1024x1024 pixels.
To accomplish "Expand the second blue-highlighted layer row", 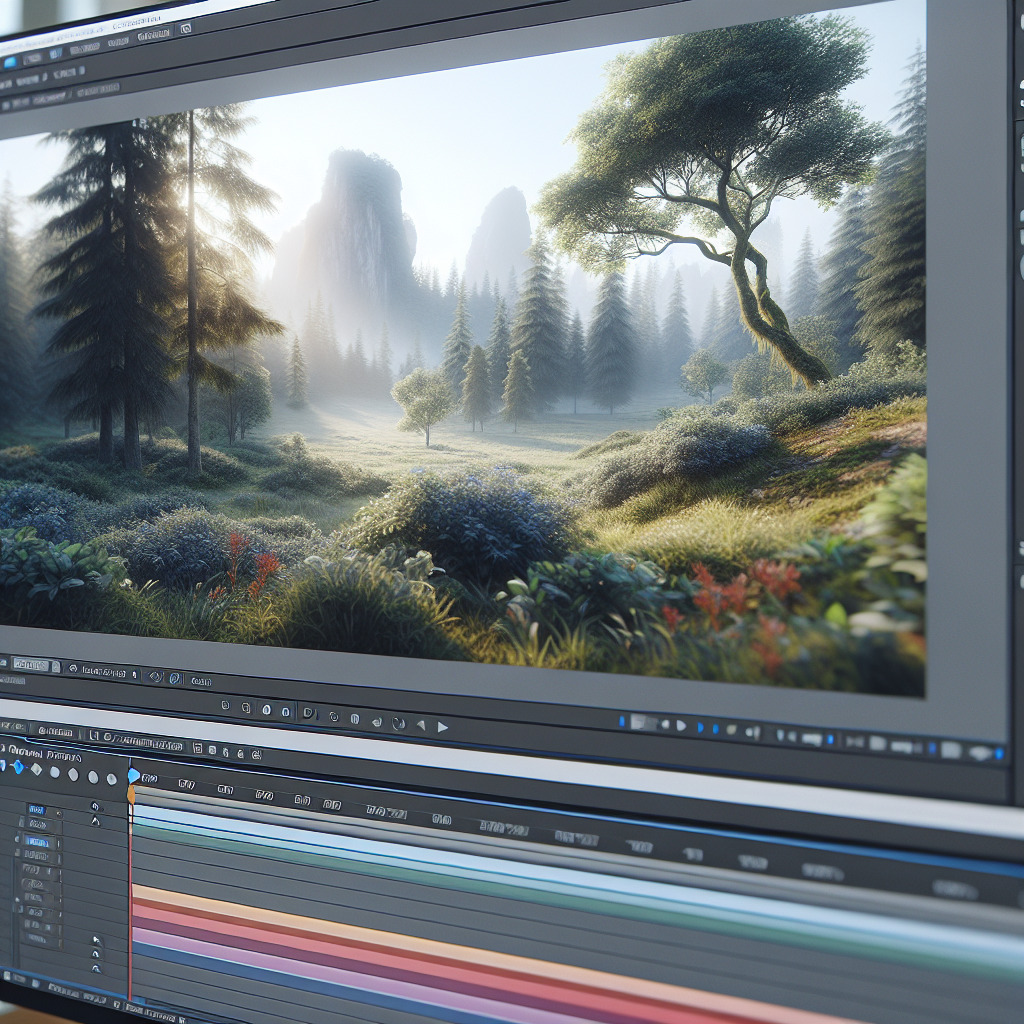I will [x=38, y=842].
